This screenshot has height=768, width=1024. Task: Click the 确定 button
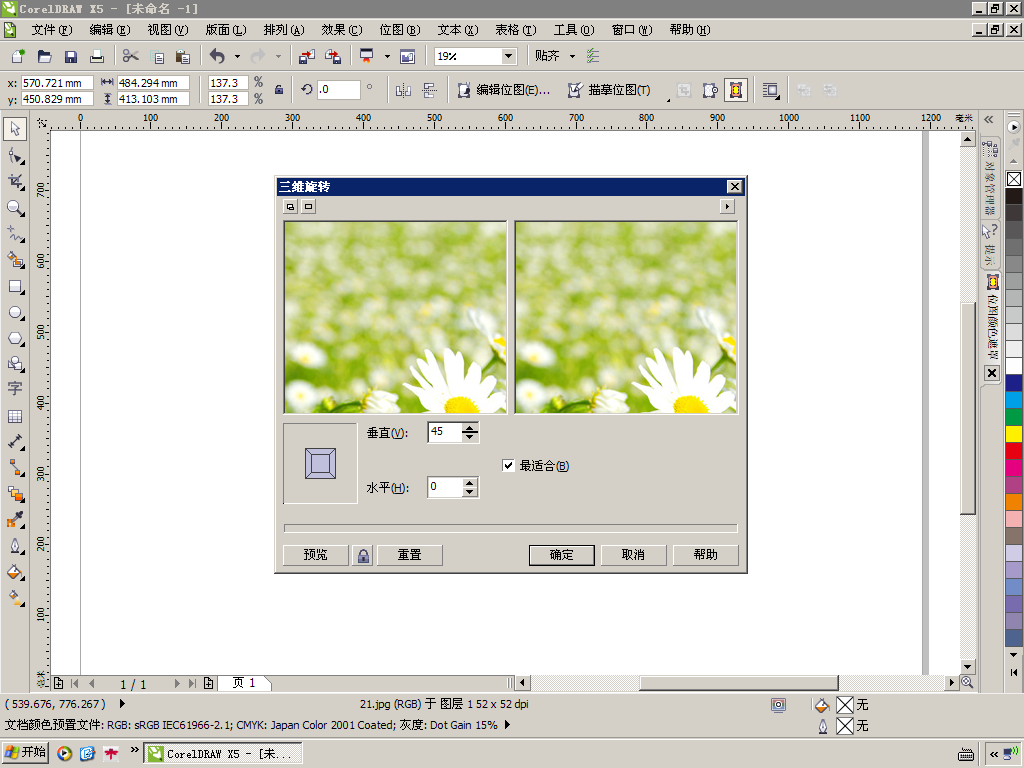[562, 555]
